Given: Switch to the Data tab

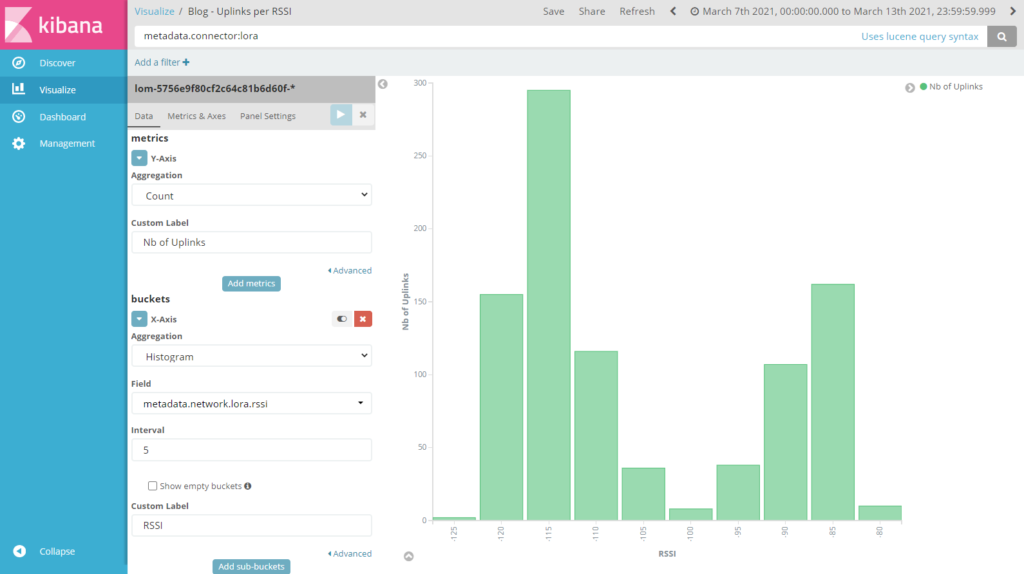Looking at the screenshot, I should (144, 116).
